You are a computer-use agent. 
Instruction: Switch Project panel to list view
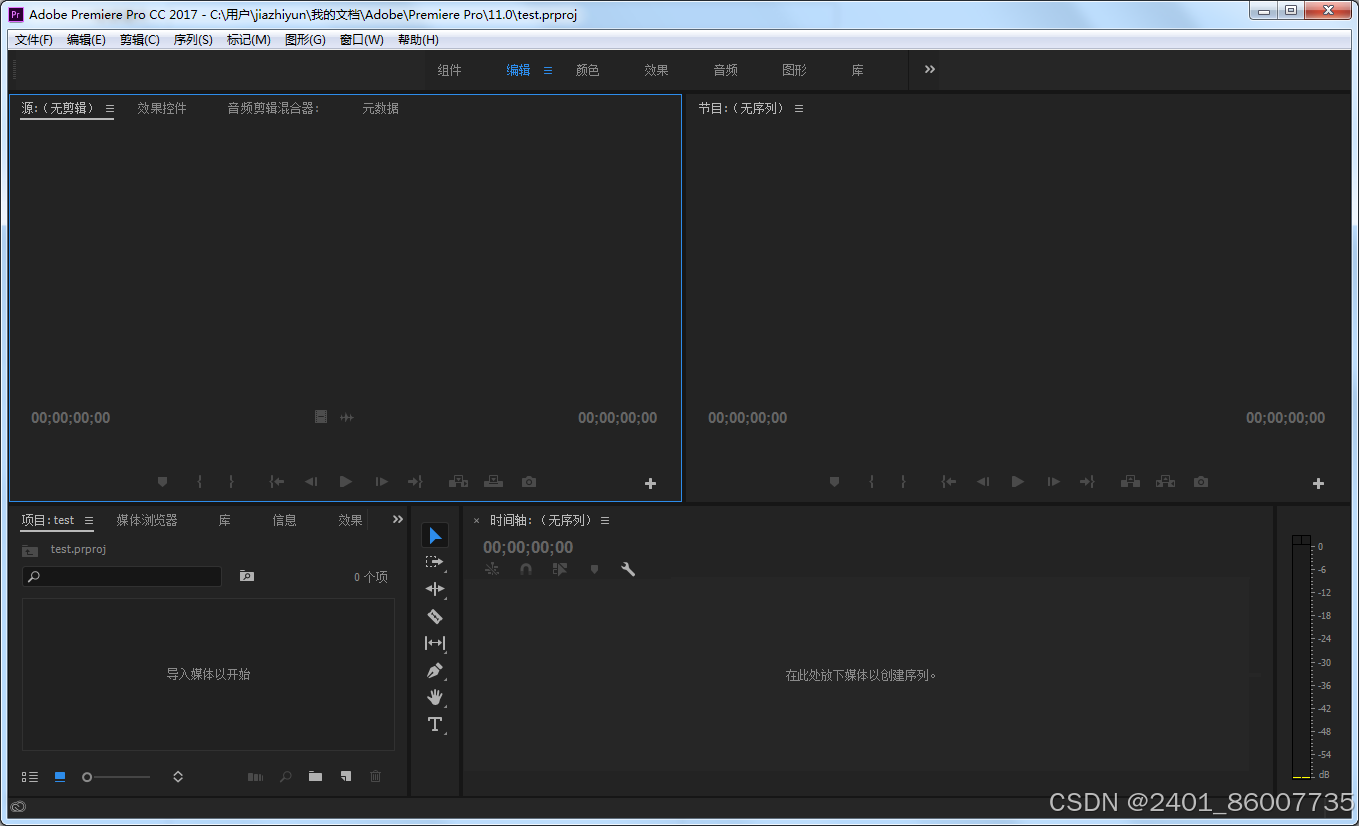click(x=30, y=777)
